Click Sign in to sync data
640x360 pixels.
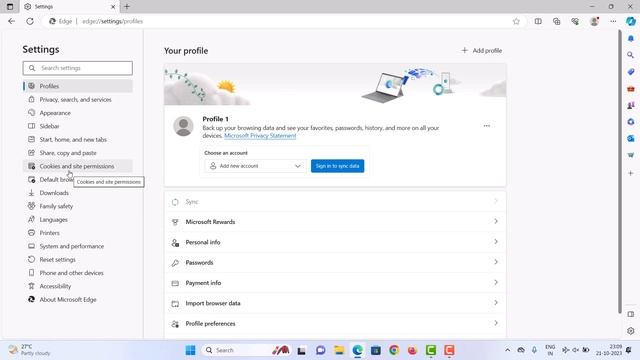337,166
